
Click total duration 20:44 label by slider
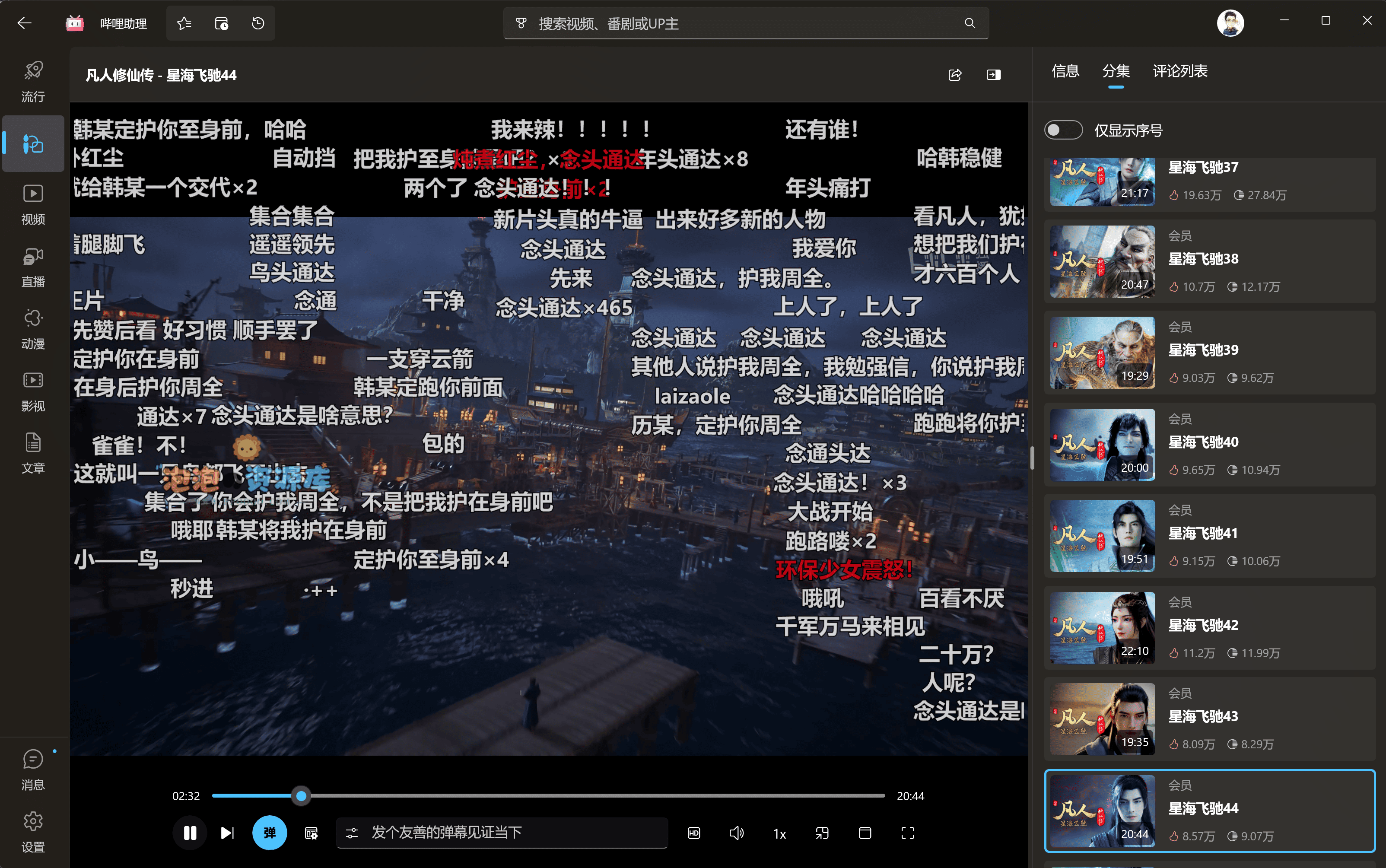(x=910, y=796)
